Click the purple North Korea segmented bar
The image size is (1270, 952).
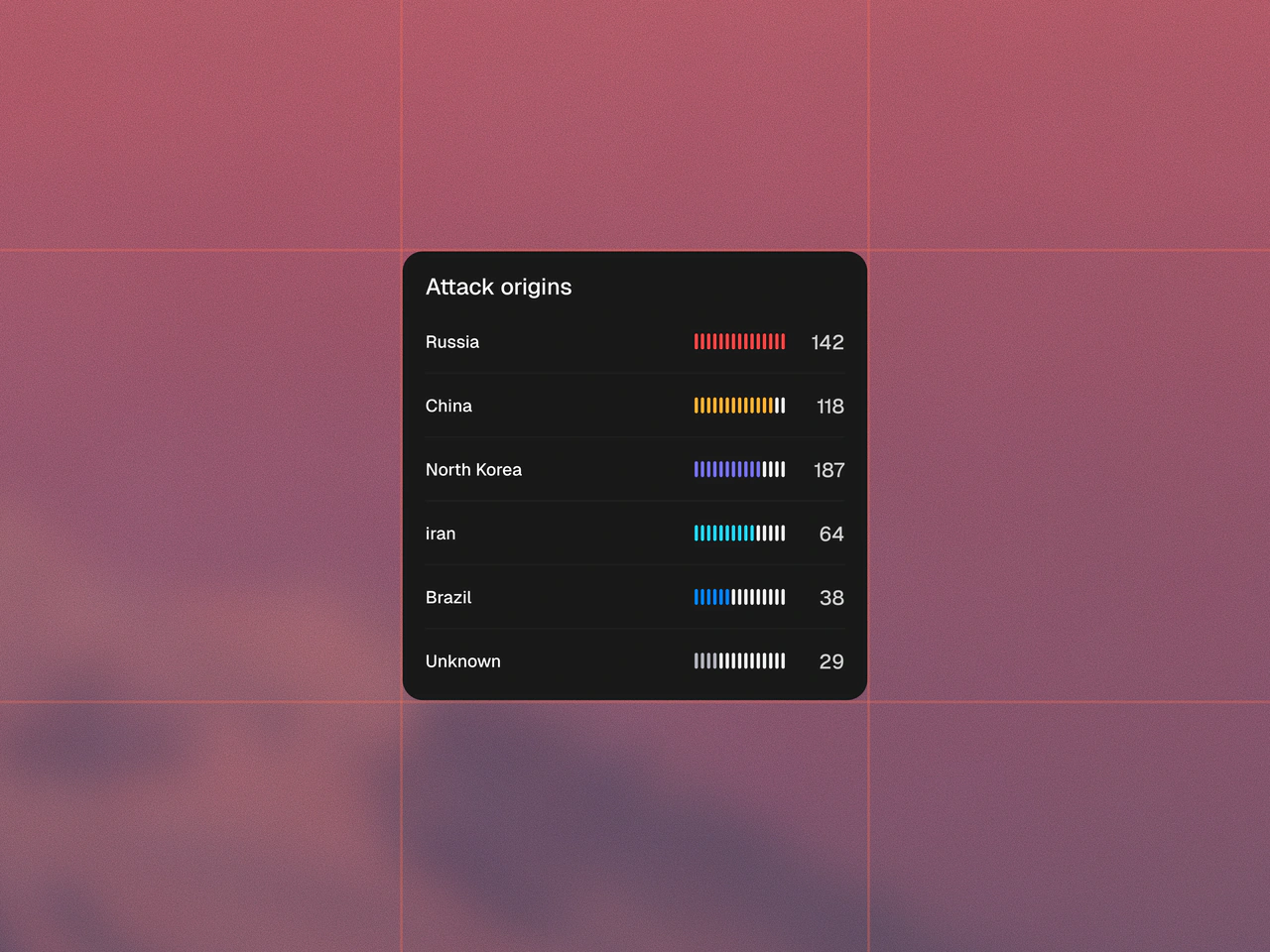pos(739,470)
